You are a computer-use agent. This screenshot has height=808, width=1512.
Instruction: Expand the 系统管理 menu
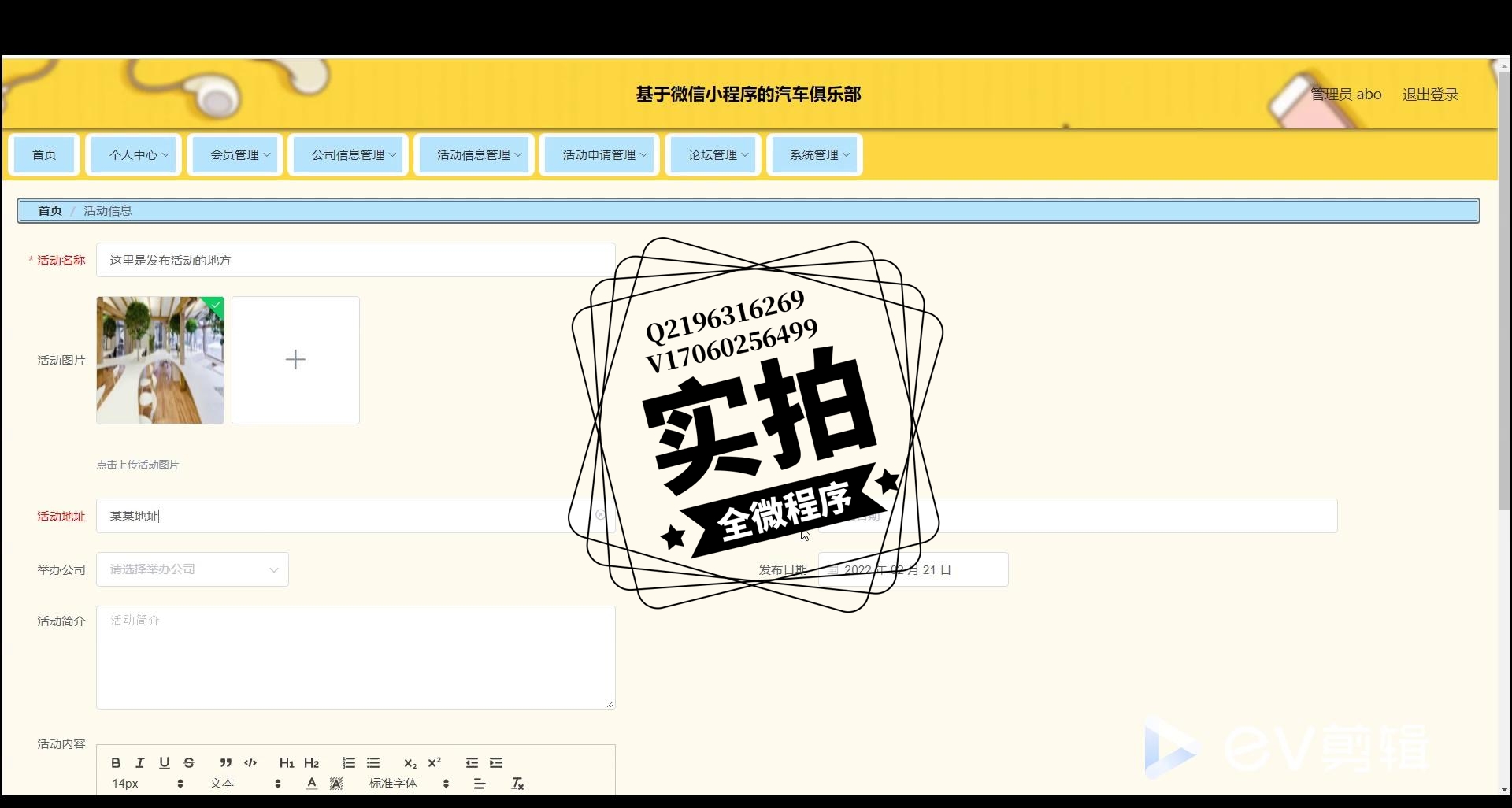pos(814,155)
